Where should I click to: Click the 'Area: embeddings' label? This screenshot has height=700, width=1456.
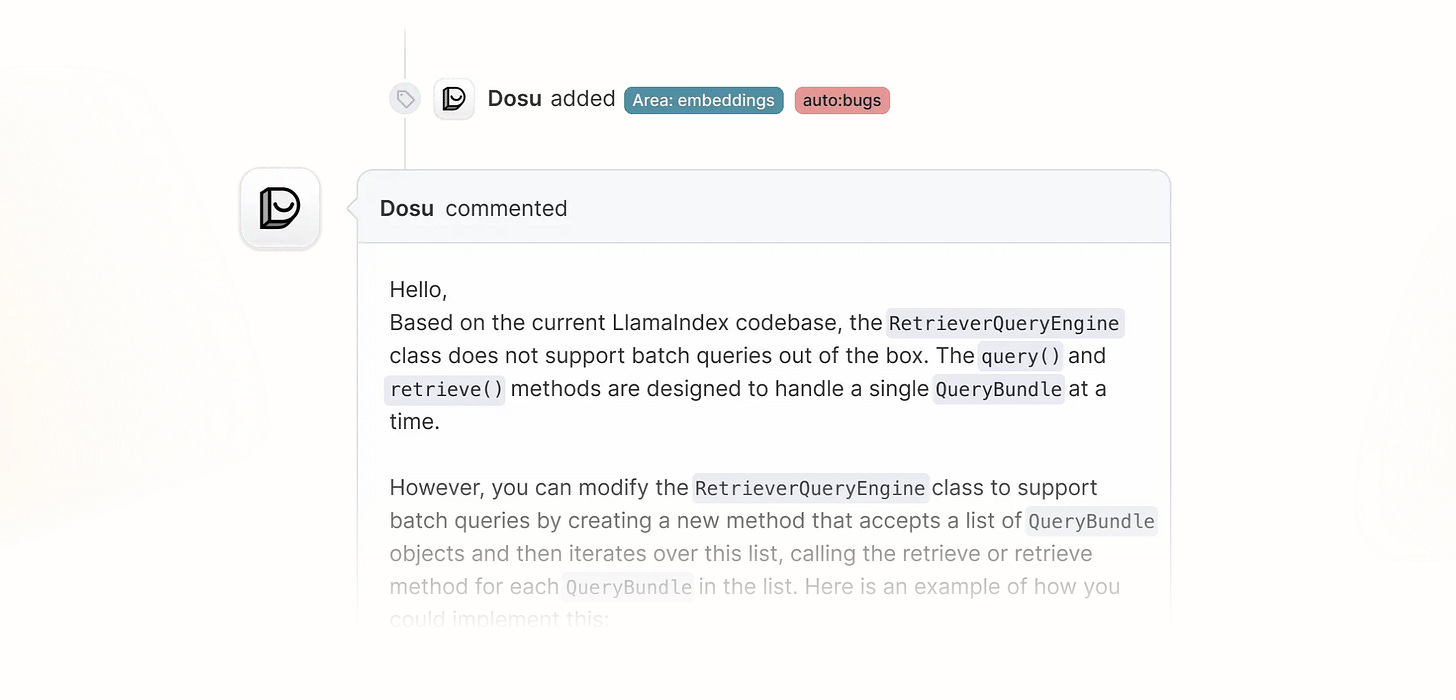click(704, 100)
